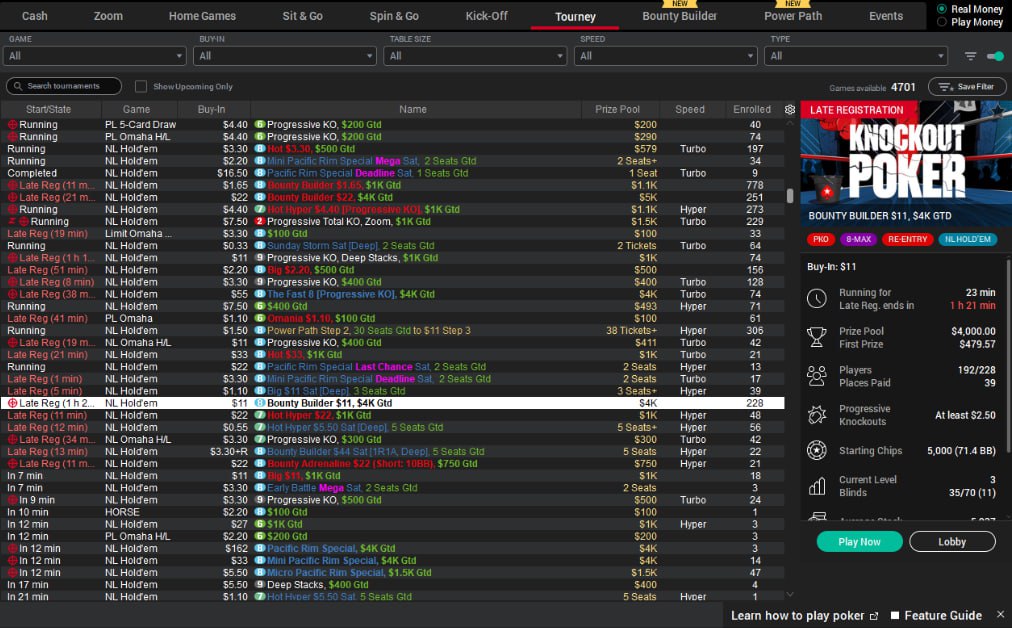This screenshot has height=628, width=1012.
Task: Sort by the Prize Pool column header
Action: pos(617,110)
